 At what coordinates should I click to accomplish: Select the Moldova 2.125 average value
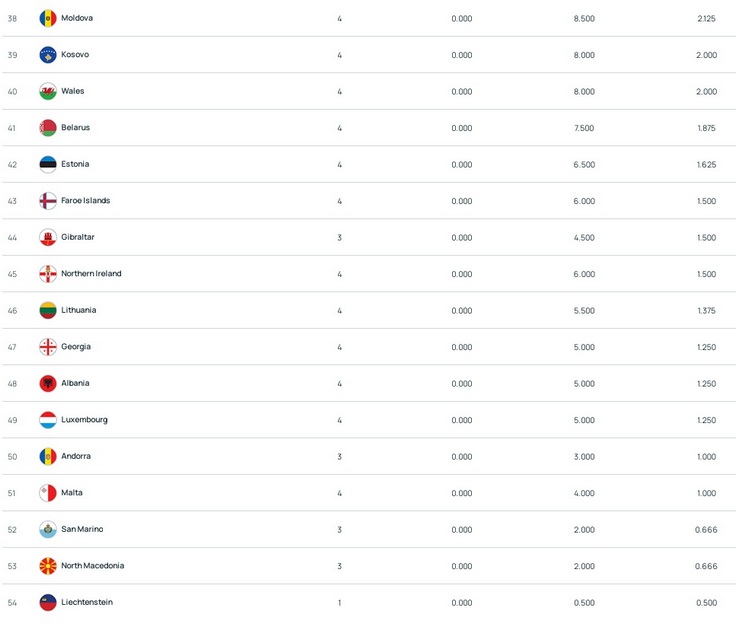[706, 19]
